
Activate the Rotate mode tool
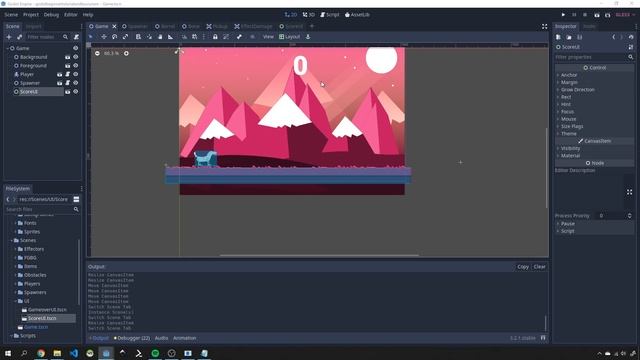pyautogui.click(x=114, y=37)
